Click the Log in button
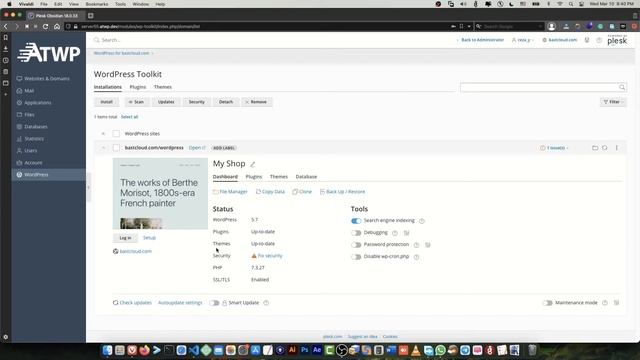Viewport: 640px width, 360px height. click(x=125, y=238)
